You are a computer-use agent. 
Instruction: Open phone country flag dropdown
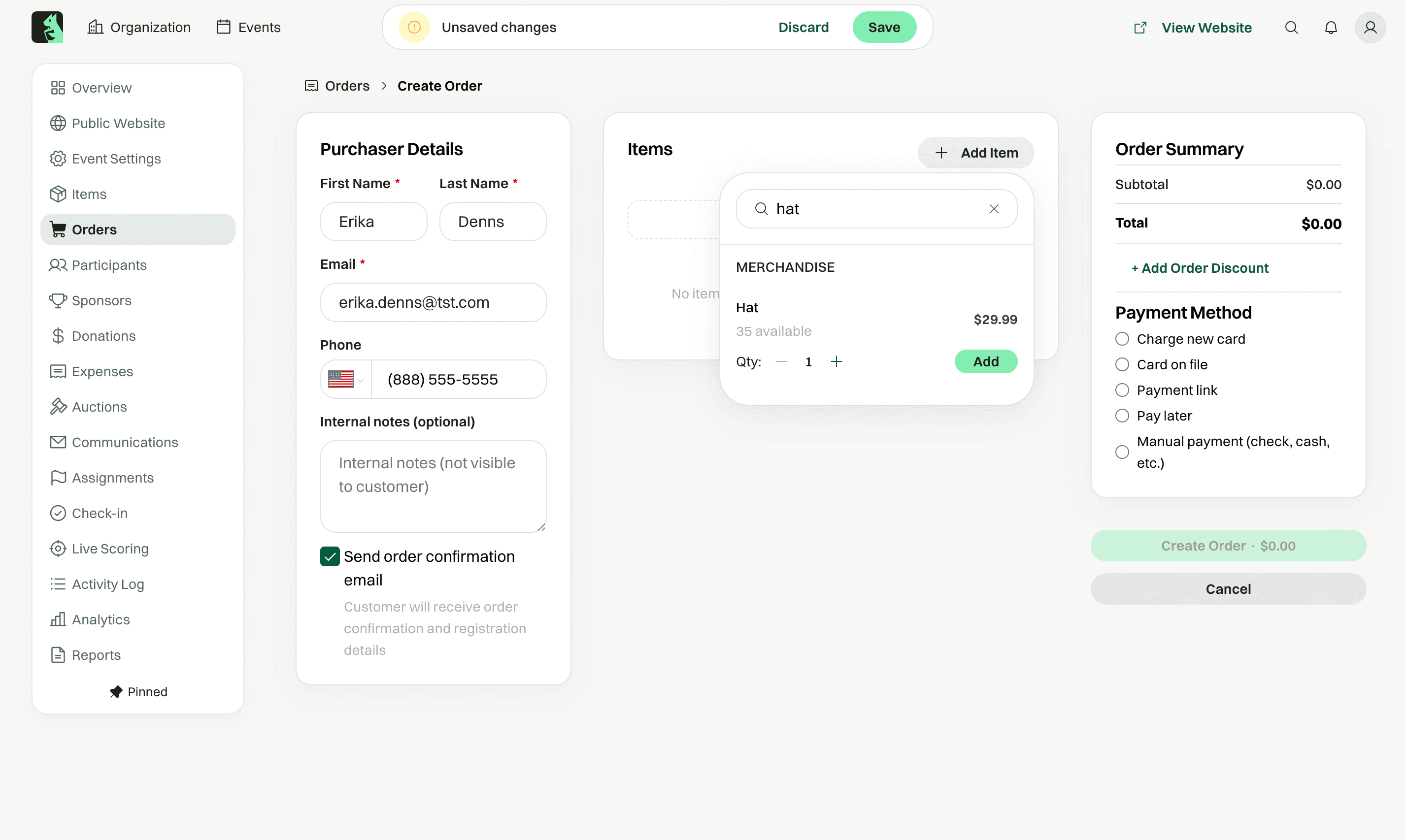click(x=345, y=379)
